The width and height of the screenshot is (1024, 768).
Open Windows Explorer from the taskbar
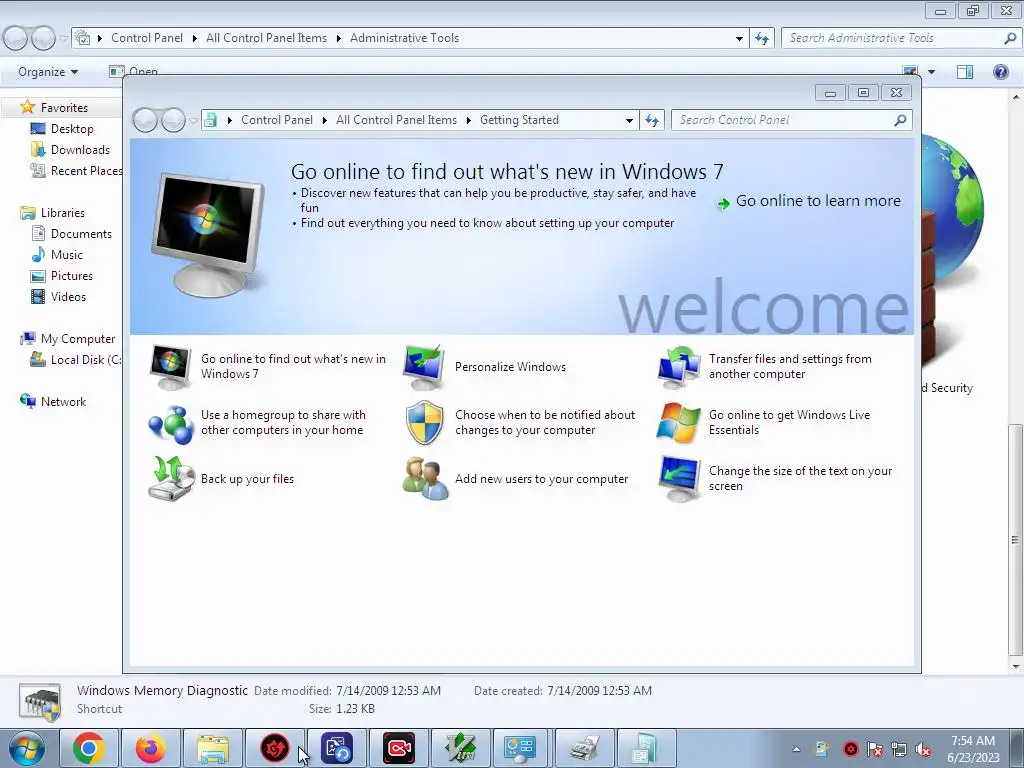(213, 748)
